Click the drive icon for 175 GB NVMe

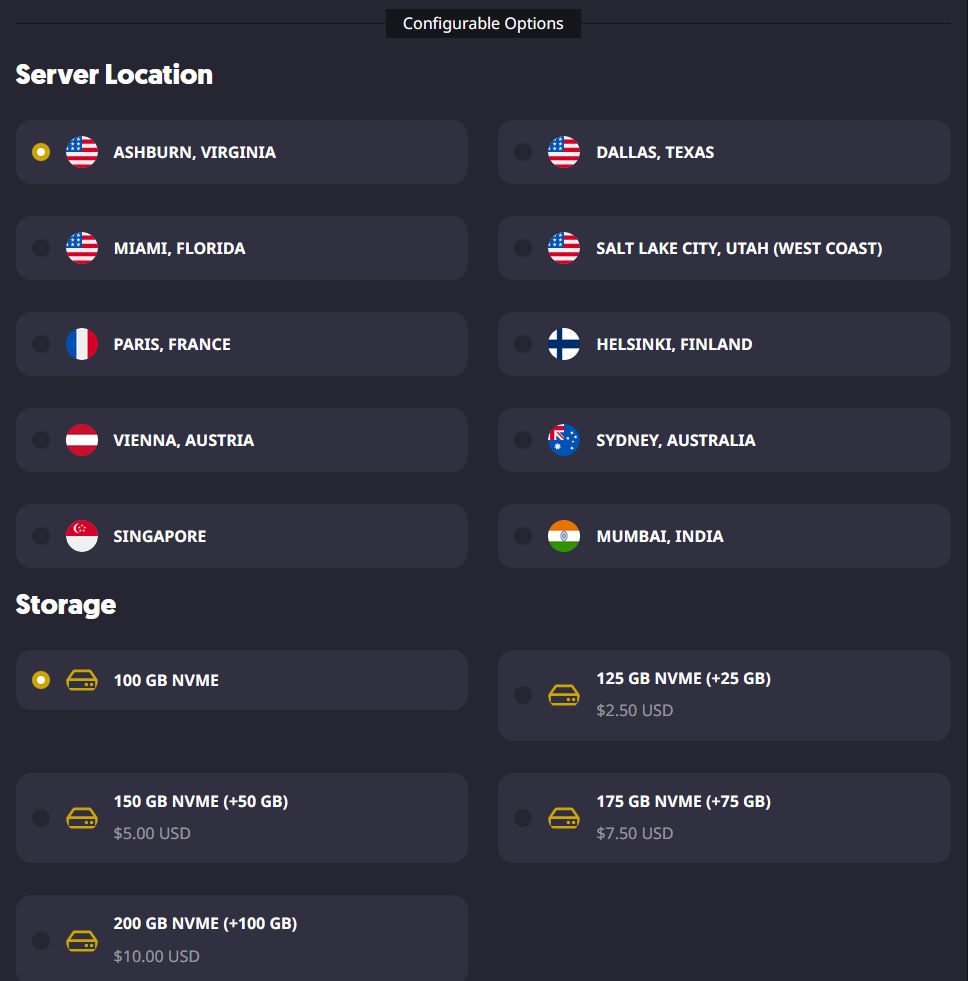coord(564,818)
